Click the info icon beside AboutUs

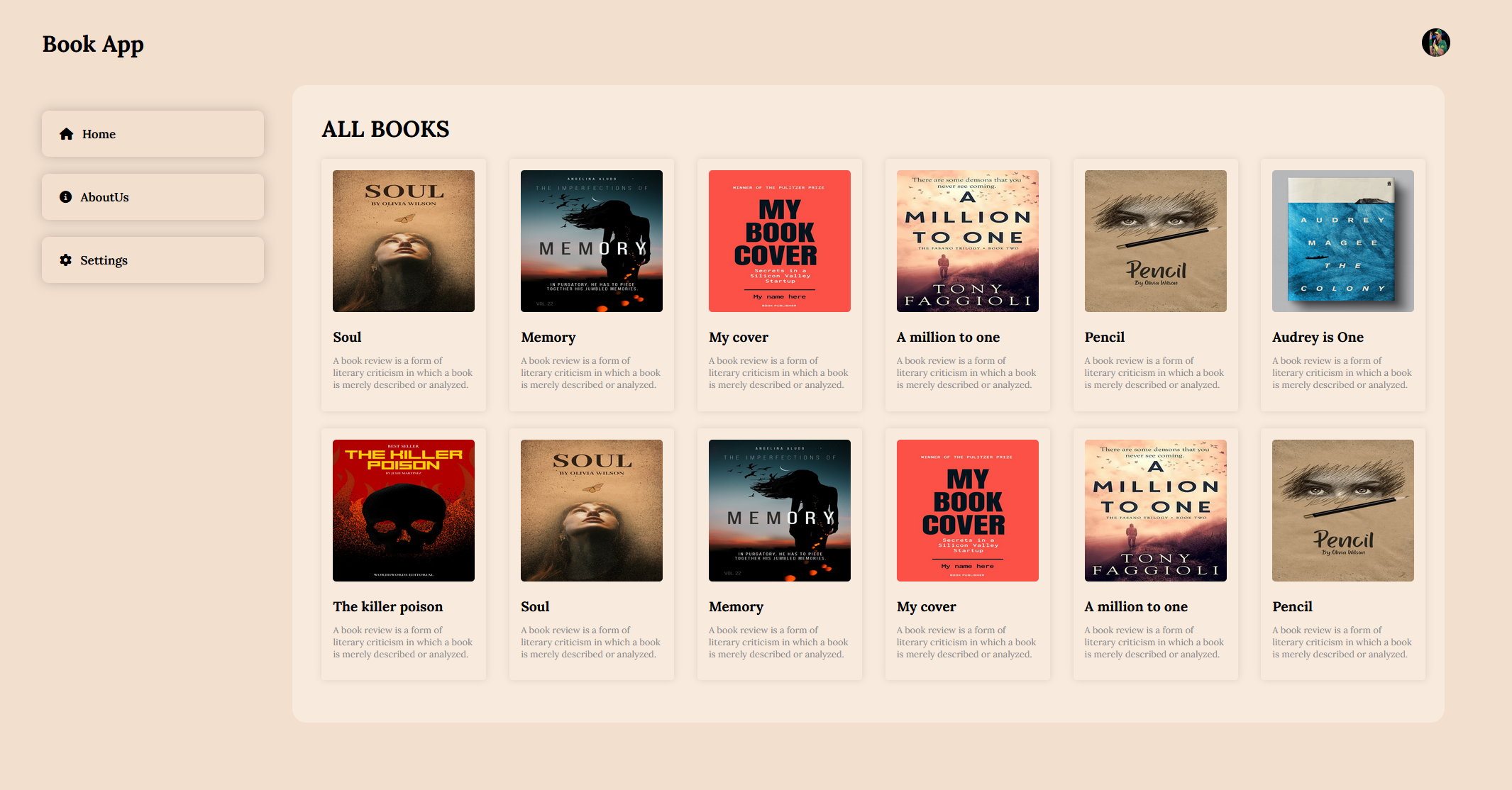(x=66, y=197)
